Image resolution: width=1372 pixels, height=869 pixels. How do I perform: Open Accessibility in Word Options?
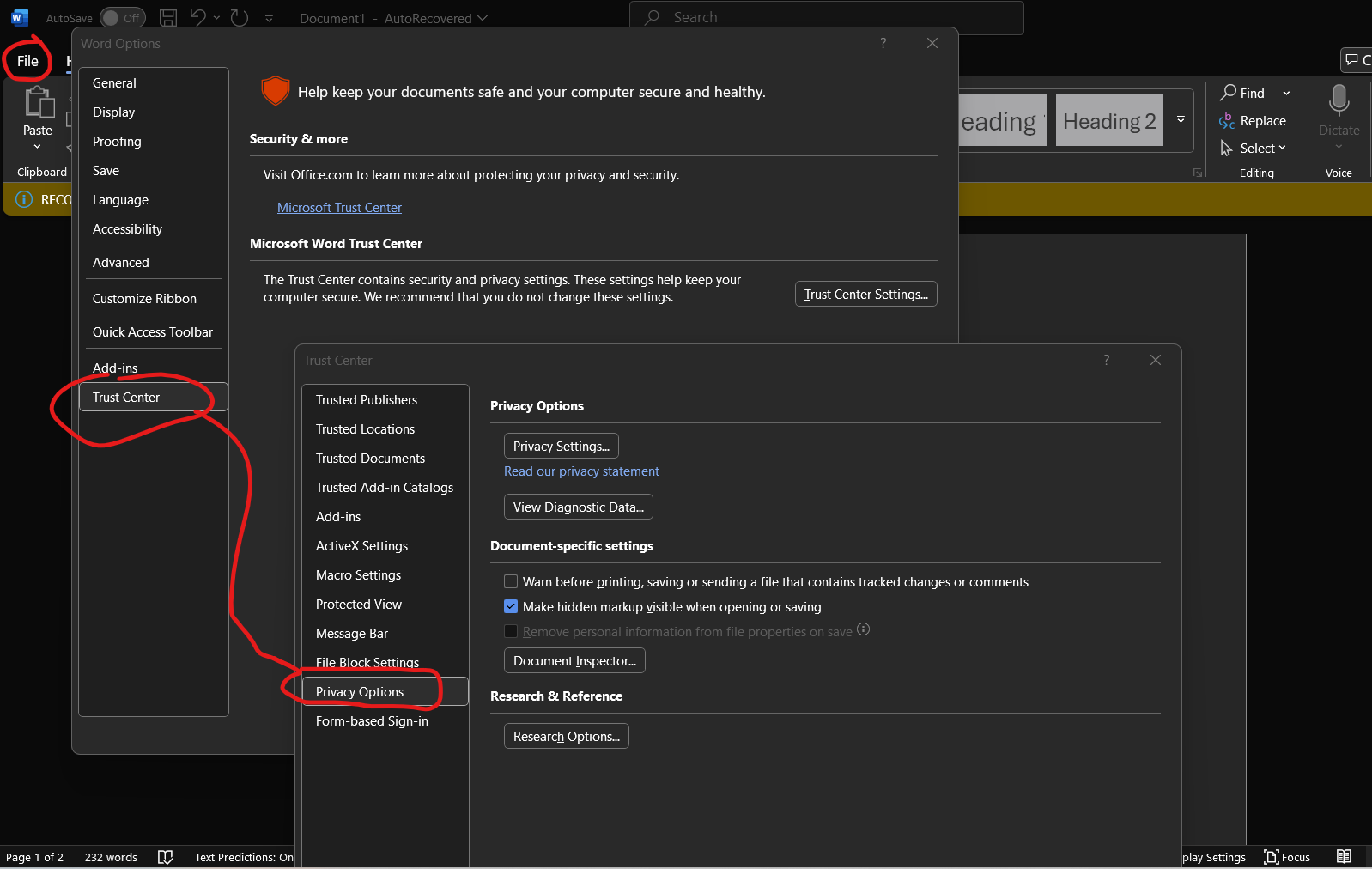[154, 229]
